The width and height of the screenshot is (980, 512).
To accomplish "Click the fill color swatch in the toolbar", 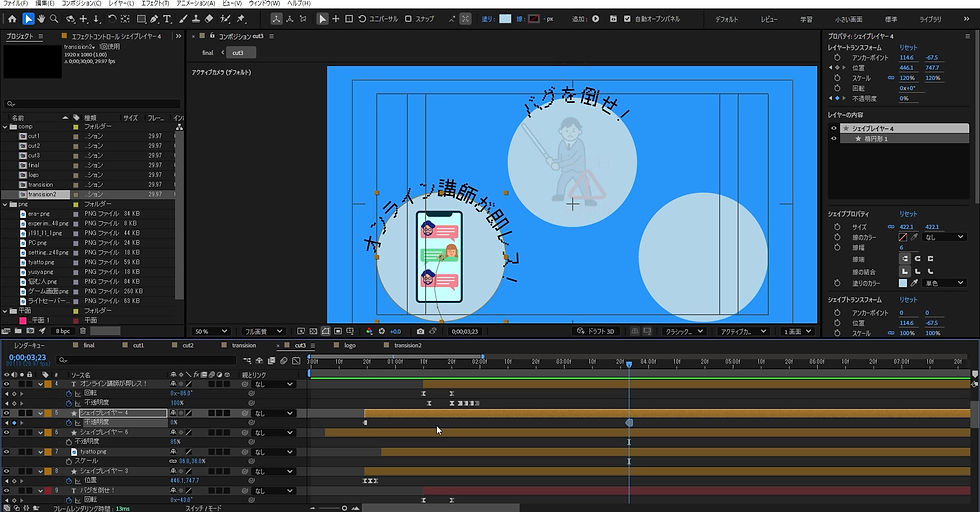I will [x=505, y=19].
